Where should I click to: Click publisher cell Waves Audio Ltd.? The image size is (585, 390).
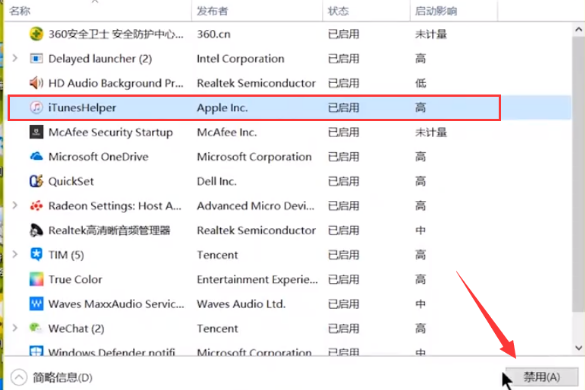pos(241,304)
